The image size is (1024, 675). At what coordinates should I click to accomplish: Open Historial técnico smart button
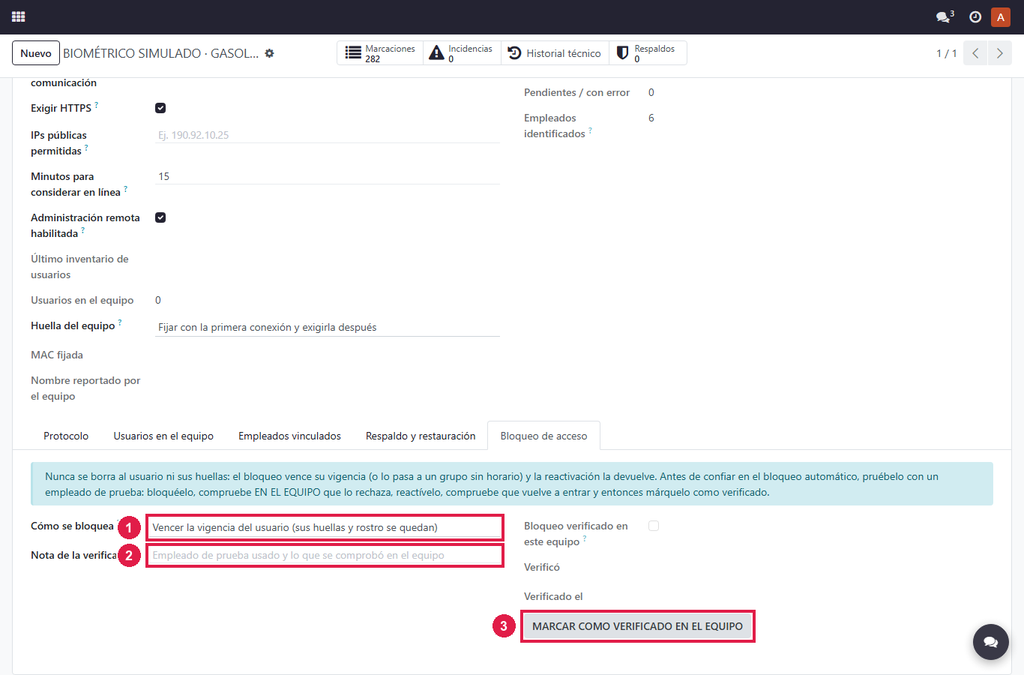(x=555, y=54)
